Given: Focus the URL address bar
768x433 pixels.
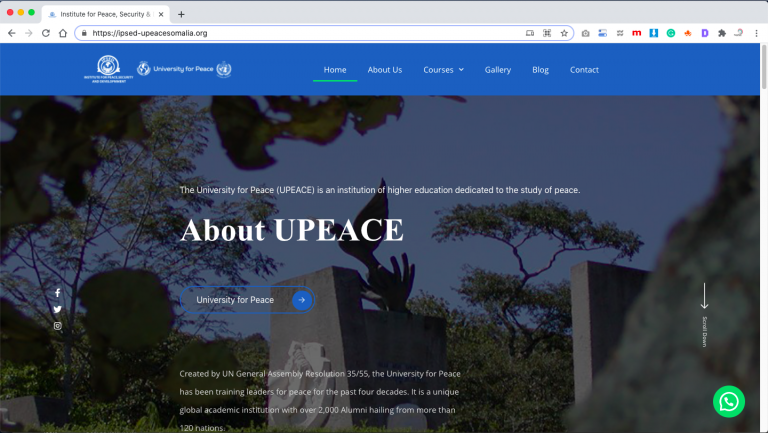Looking at the screenshot, I should tap(300, 33).
